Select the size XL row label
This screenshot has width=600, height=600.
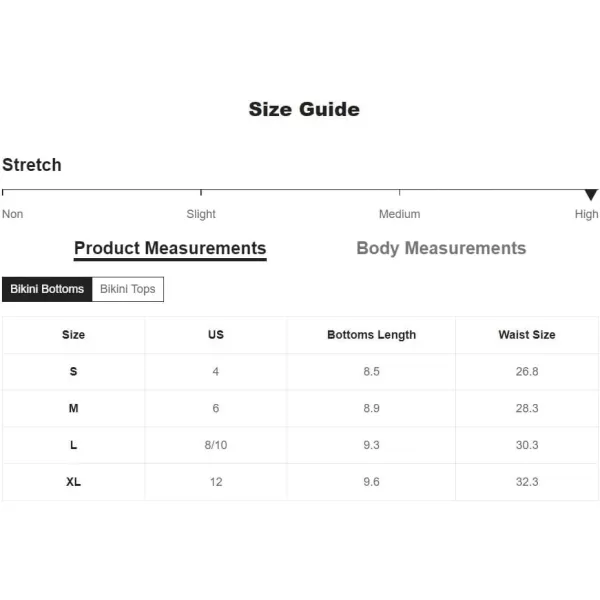click(x=73, y=482)
